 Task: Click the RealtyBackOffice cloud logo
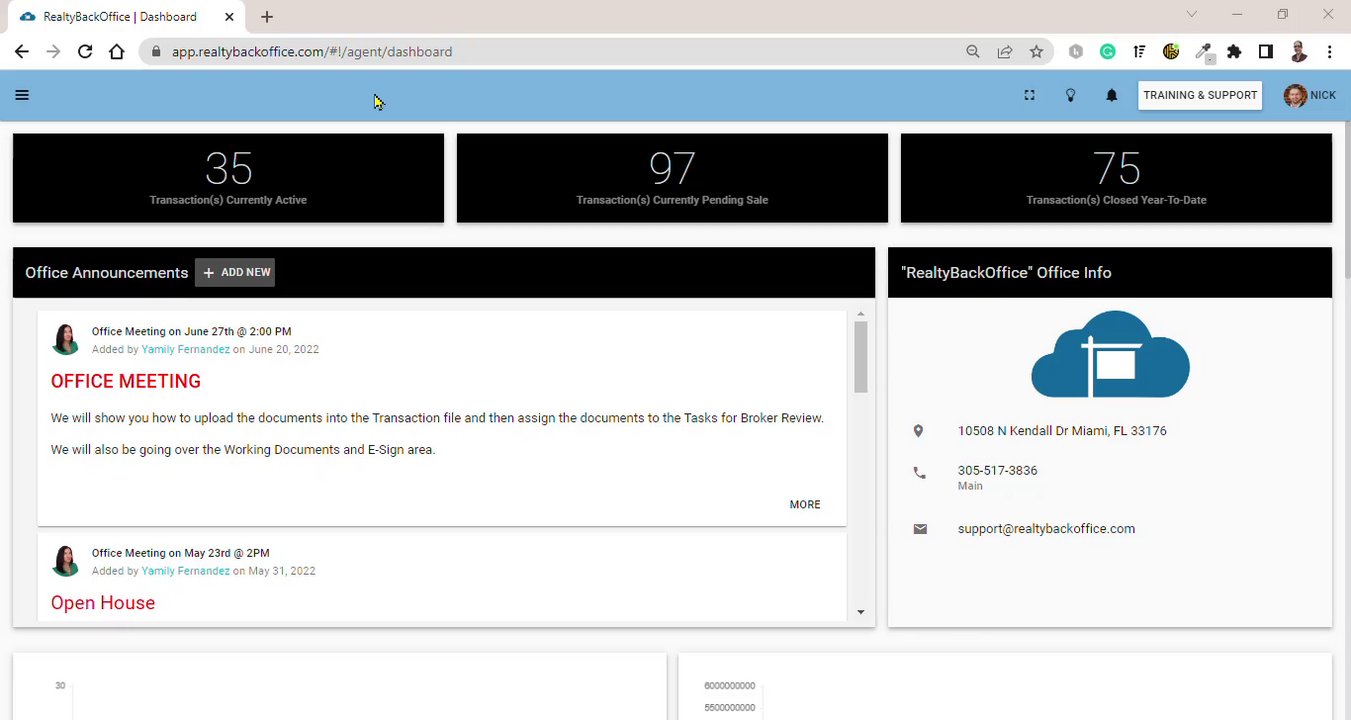click(x=1110, y=354)
